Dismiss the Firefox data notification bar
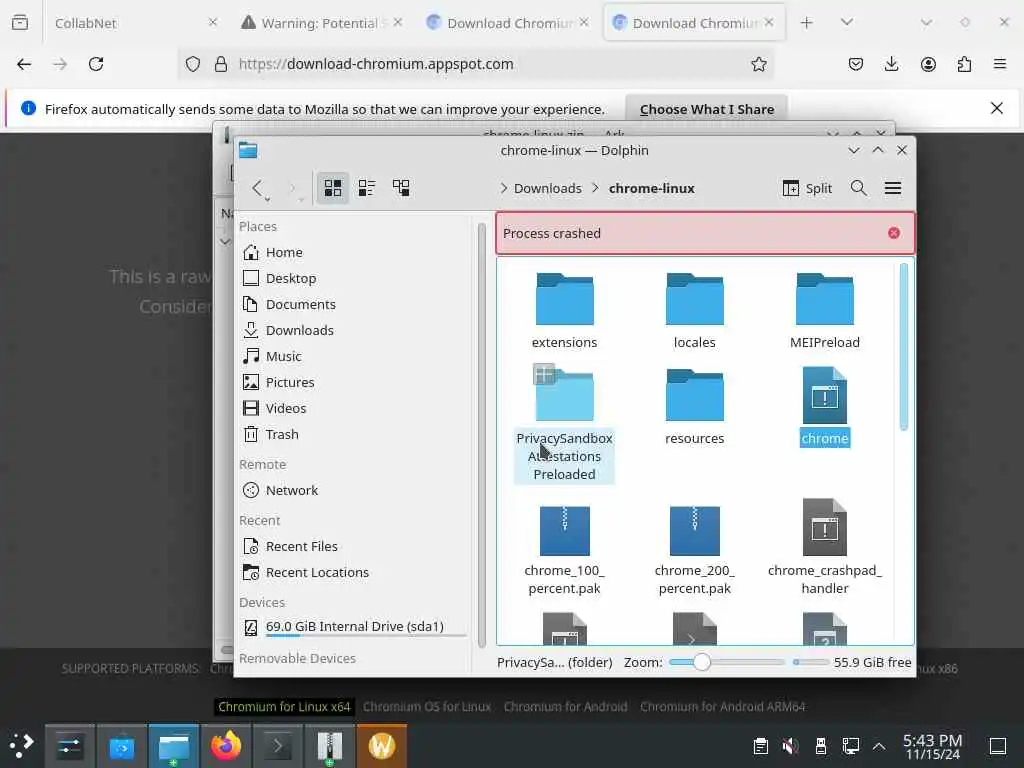1024x768 pixels. tap(997, 108)
